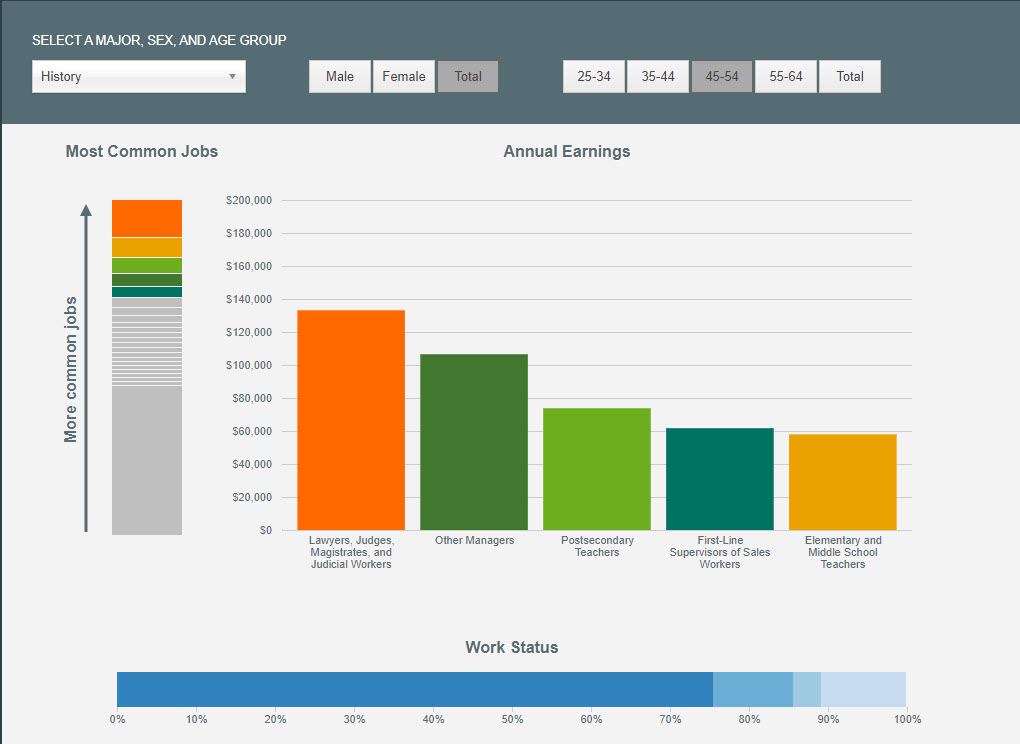Click the light green Postsecondary Teachers bar

point(597,469)
